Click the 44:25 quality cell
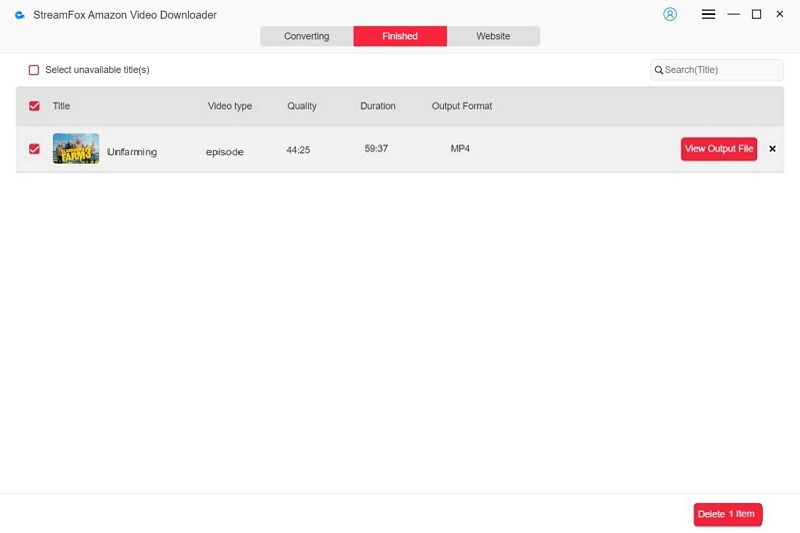Image resolution: width=800 pixels, height=533 pixels. (298, 150)
